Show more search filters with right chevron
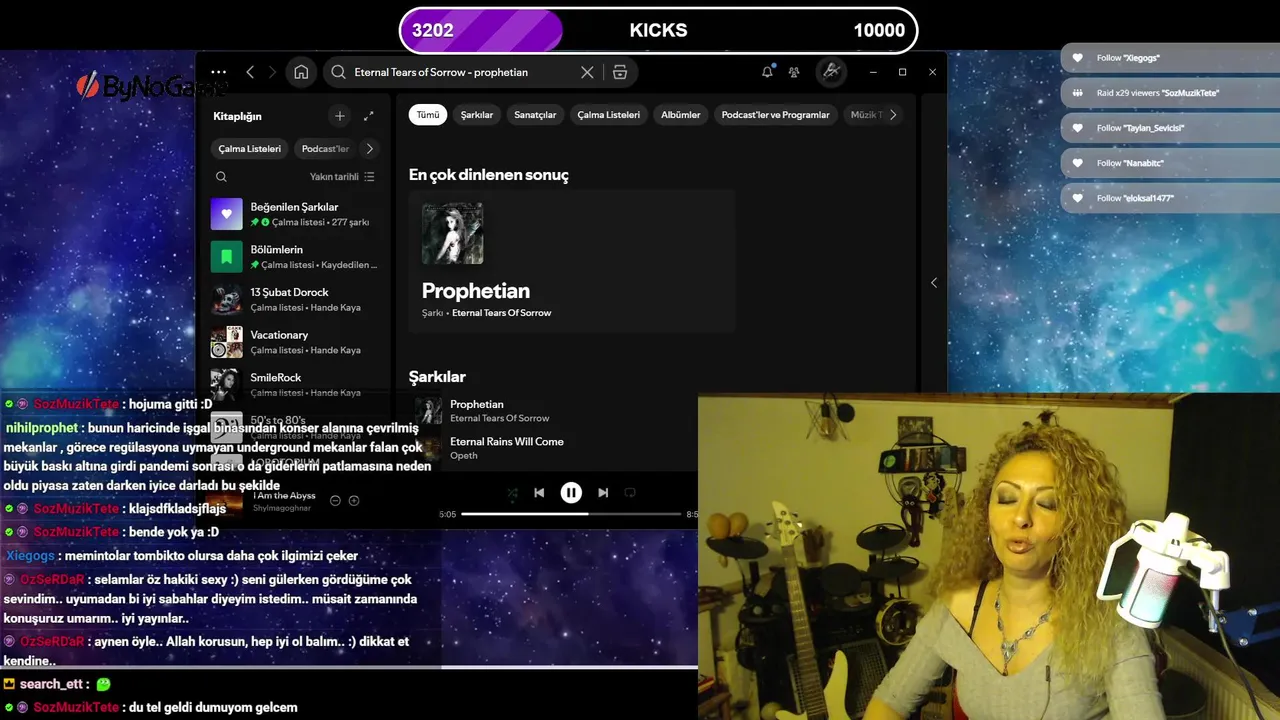Viewport: 1280px width, 720px height. (893, 115)
